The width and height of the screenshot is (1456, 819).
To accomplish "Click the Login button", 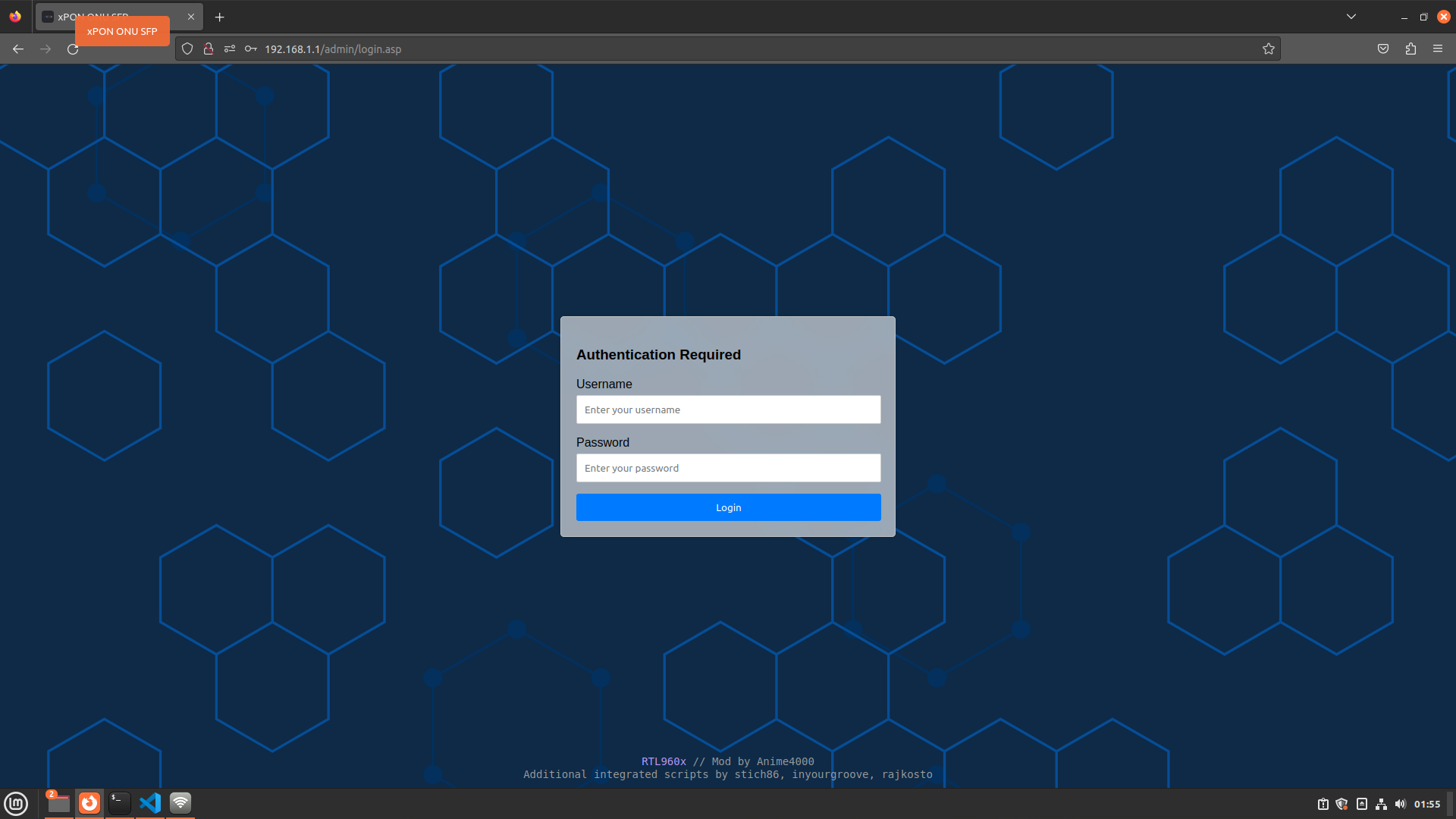I will (x=728, y=507).
